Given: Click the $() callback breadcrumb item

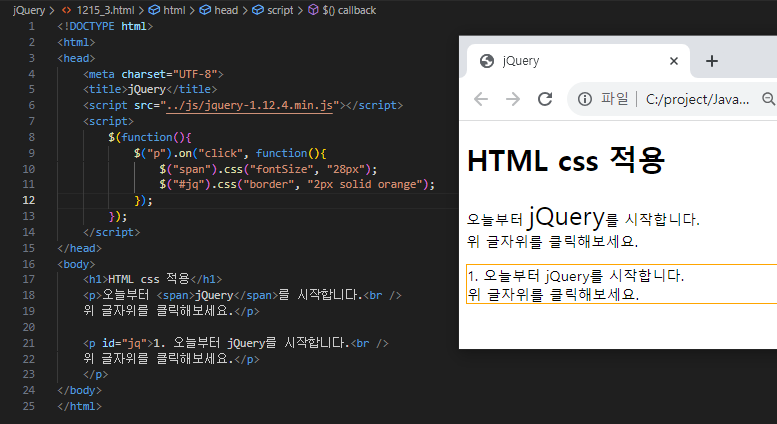Looking at the screenshot, I should (x=349, y=10).
